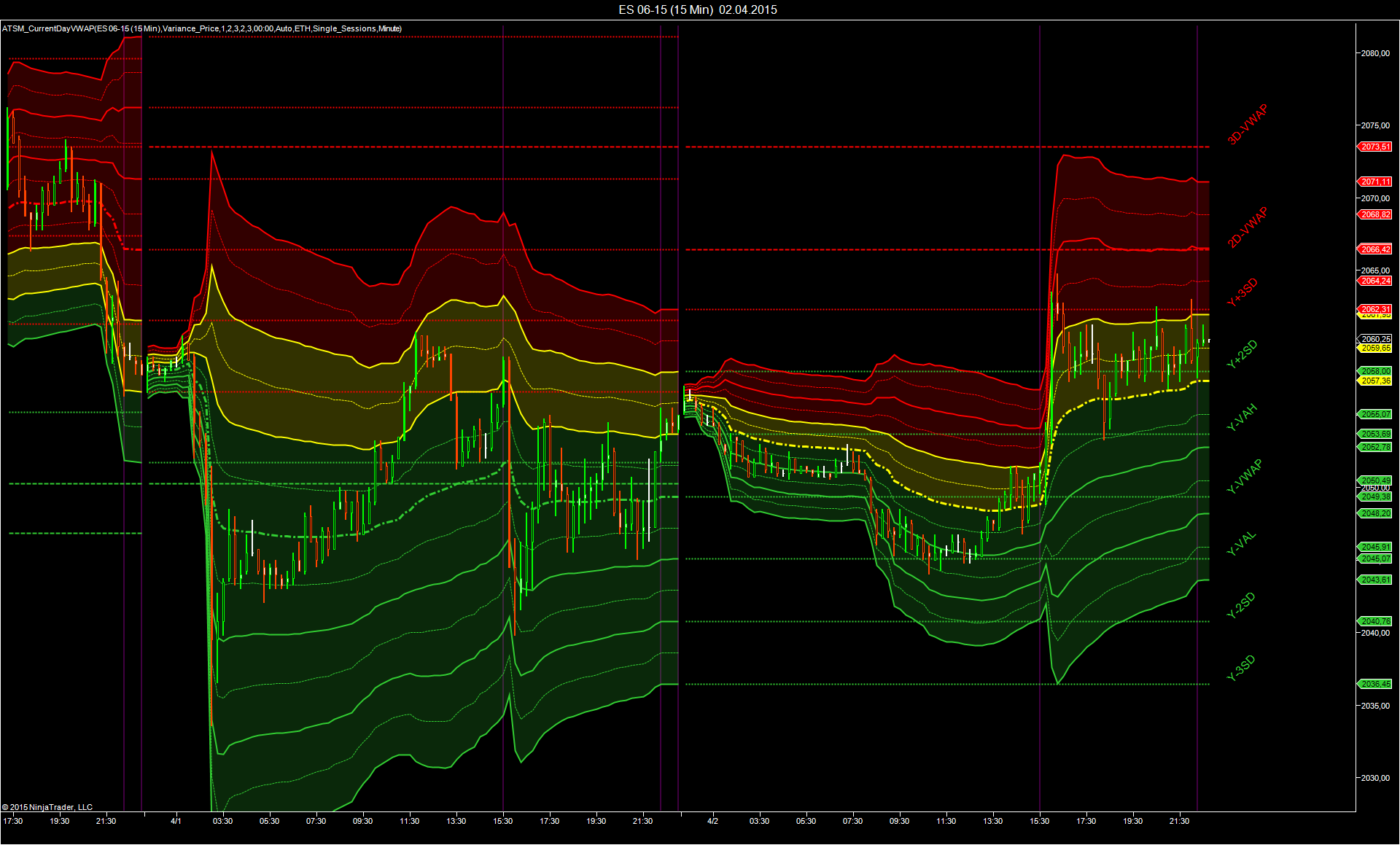Screen dimensions: 1400x845
Task: Select the red 2D-VWAP level label
Action: point(1247,227)
